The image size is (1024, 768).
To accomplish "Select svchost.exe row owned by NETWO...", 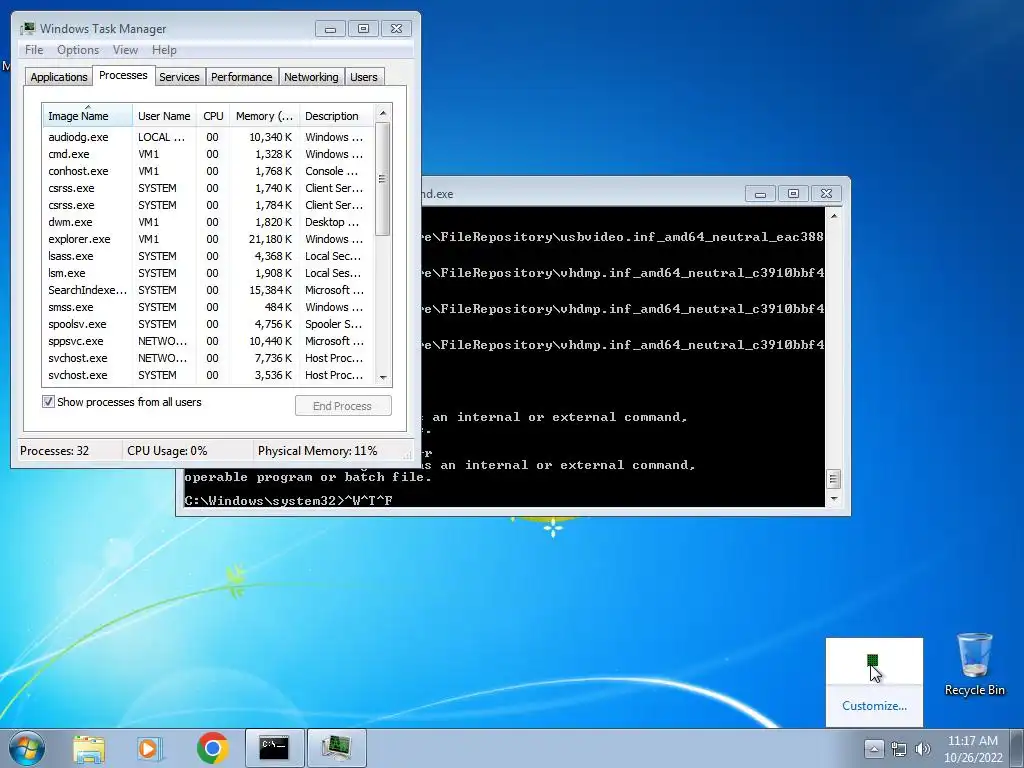I will coord(208,358).
